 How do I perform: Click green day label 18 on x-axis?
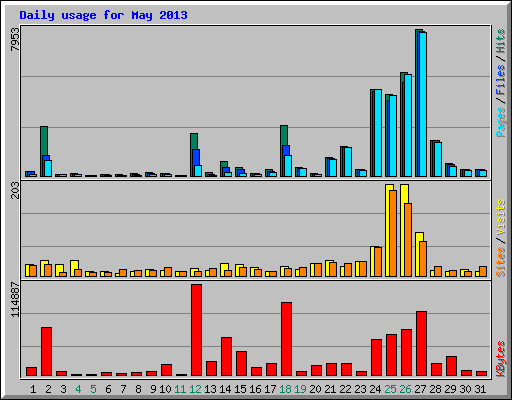[285, 389]
